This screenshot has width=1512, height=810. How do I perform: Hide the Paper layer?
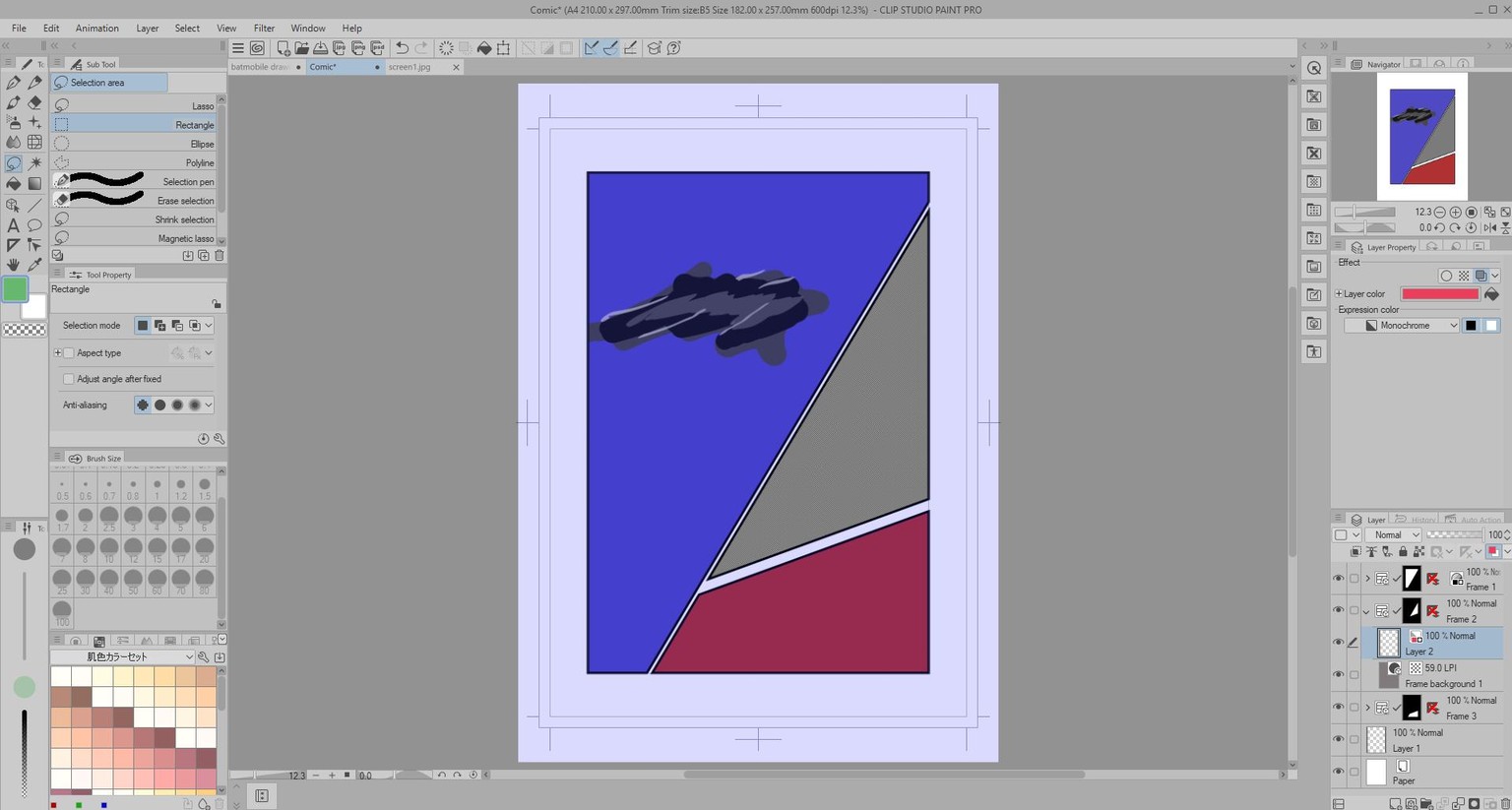coord(1338,772)
